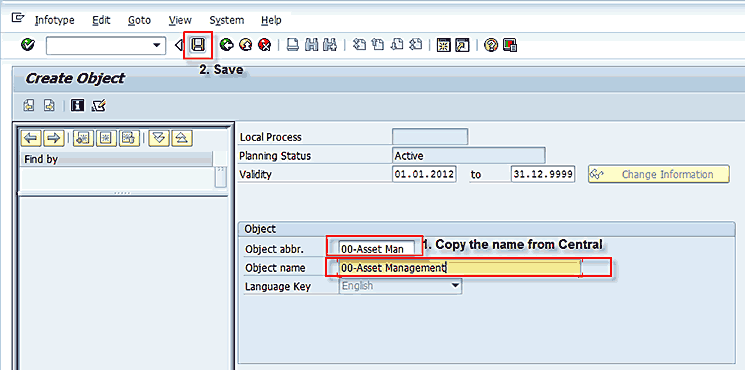Click the Print icon

point(293,45)
